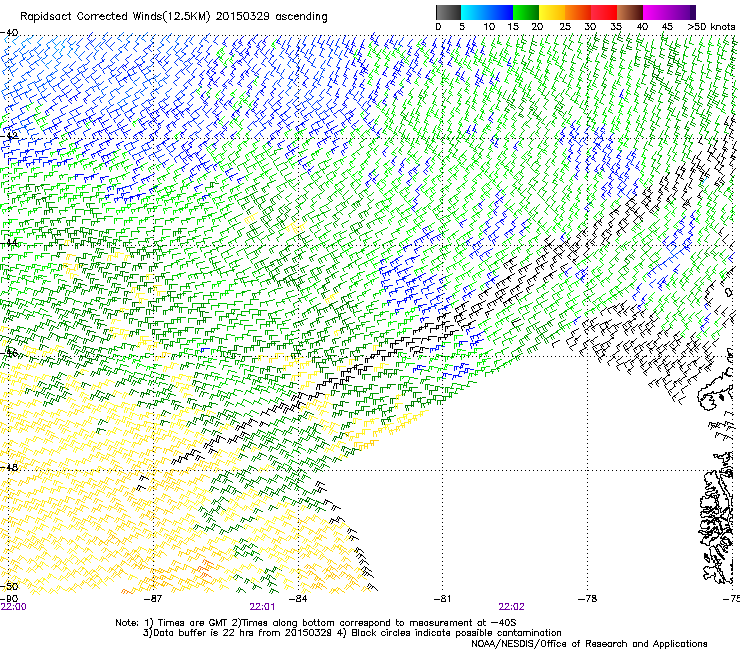Click the -44 latitude axis label

9,243
